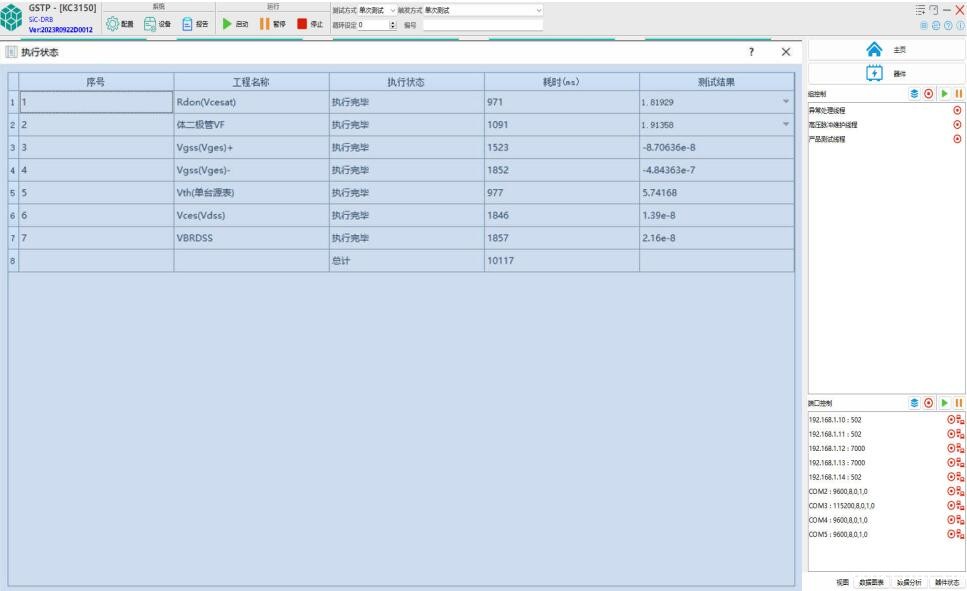
Task: Open the 测试方式 dropdown
Action: [x=377, y=10]
